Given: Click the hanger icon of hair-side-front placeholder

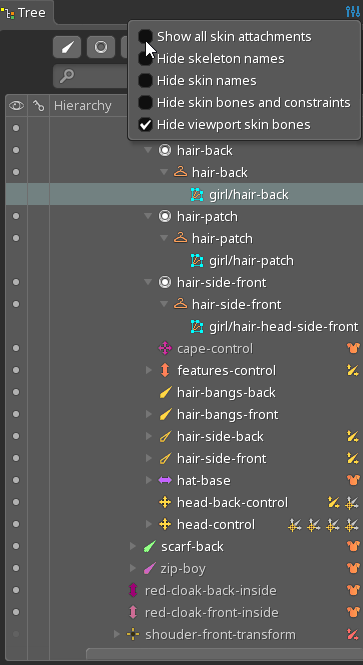Looking at the screenshot, I should pos(180,305).
